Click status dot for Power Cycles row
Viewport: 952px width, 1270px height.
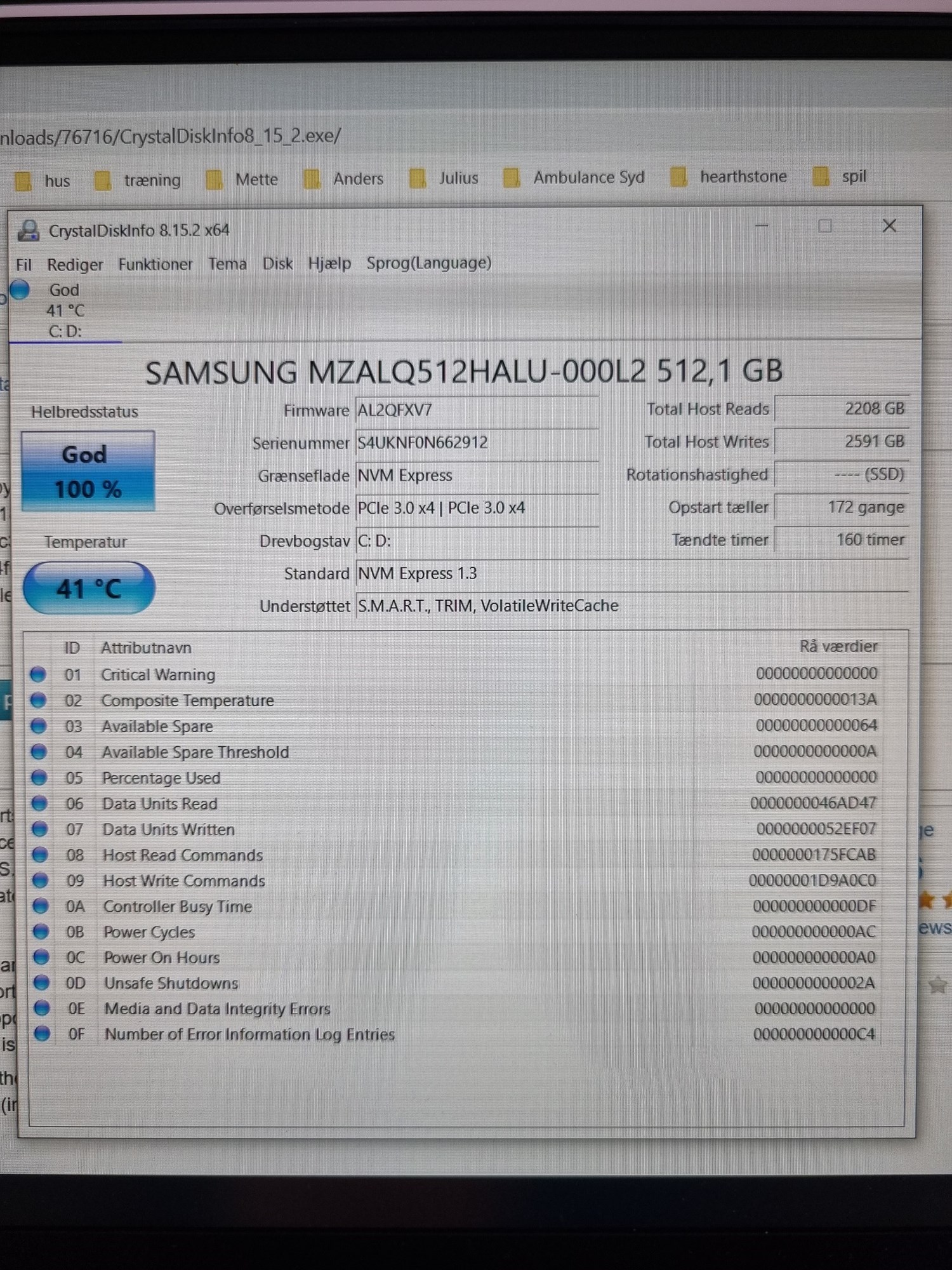[41, 932]
